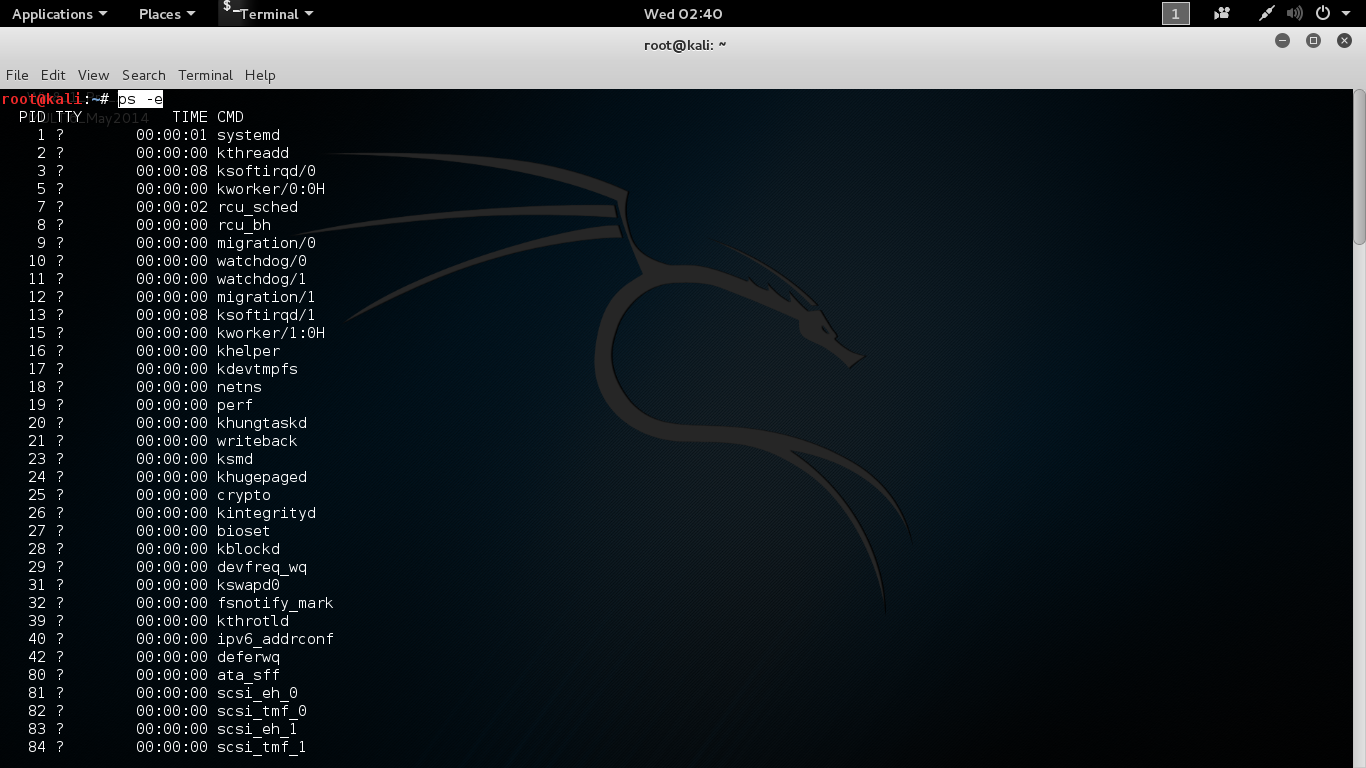Click the 'ipv6_addrconf' process name
This screenshot has width=1366, height=768.
tap(275, 639)
